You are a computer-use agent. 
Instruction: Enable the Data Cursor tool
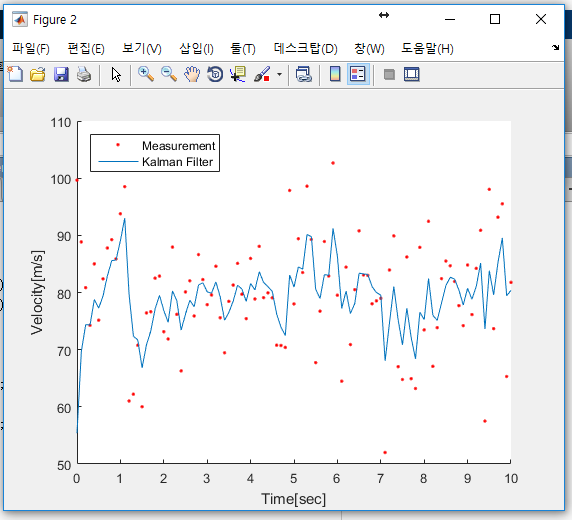[238, 74]
